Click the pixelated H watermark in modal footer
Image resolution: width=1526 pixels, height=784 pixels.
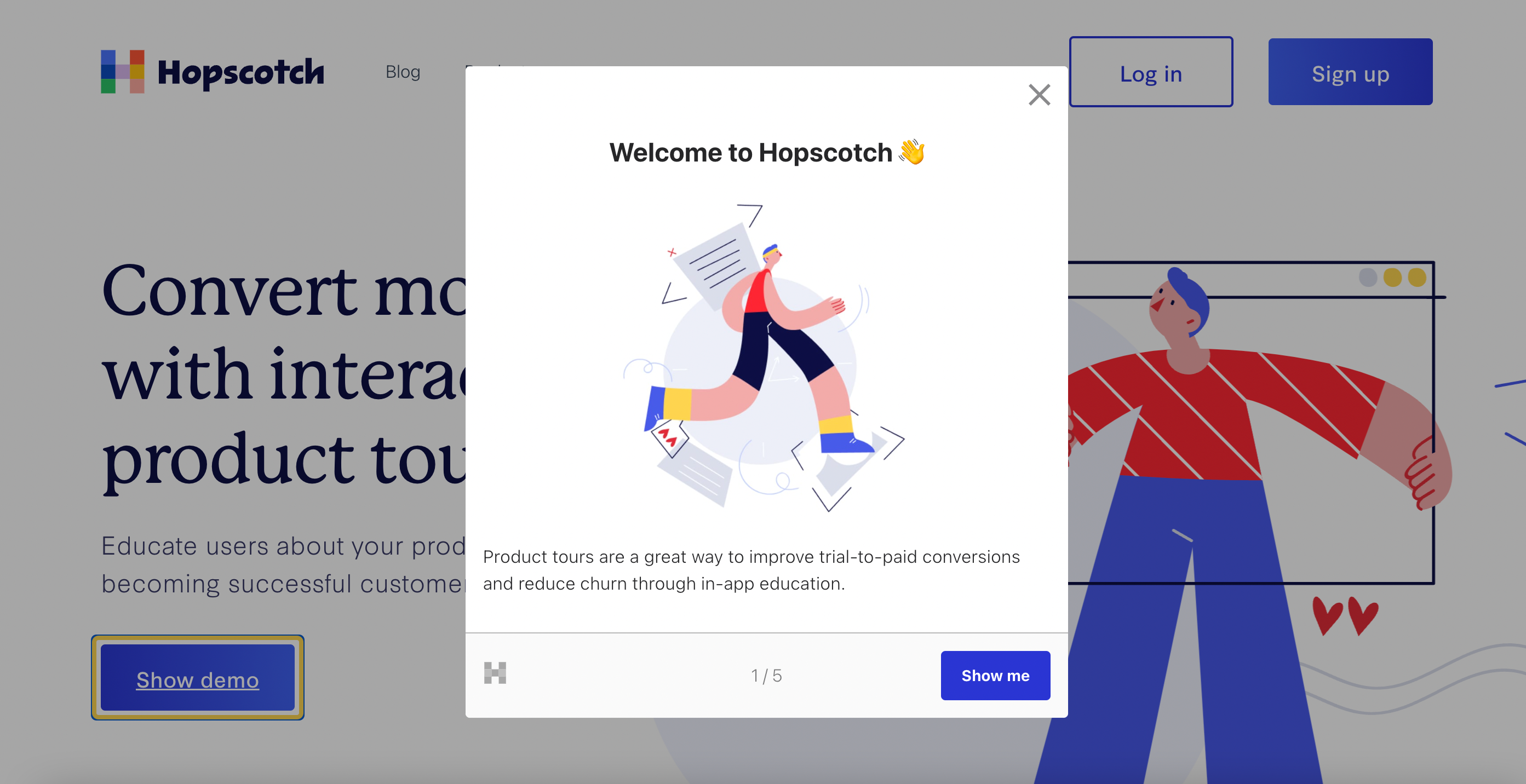495,675
